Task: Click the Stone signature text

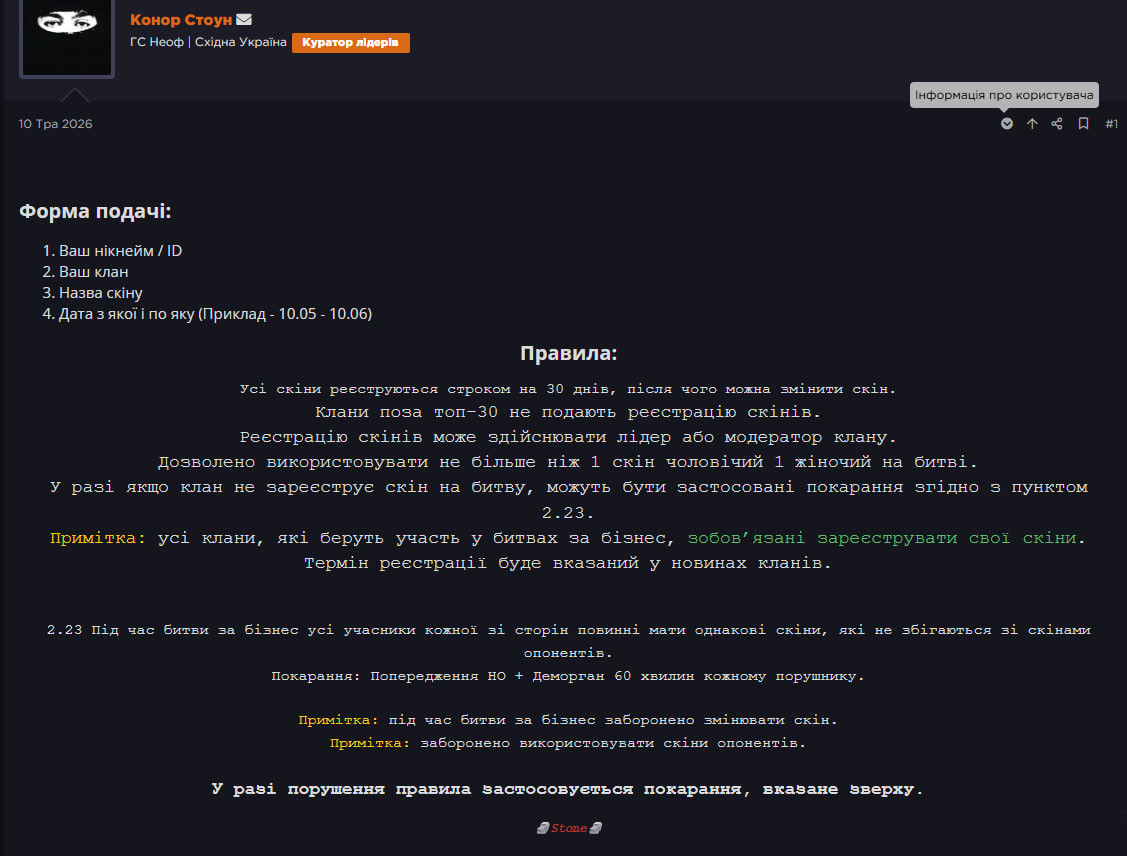Action: (x=569, y=828)
